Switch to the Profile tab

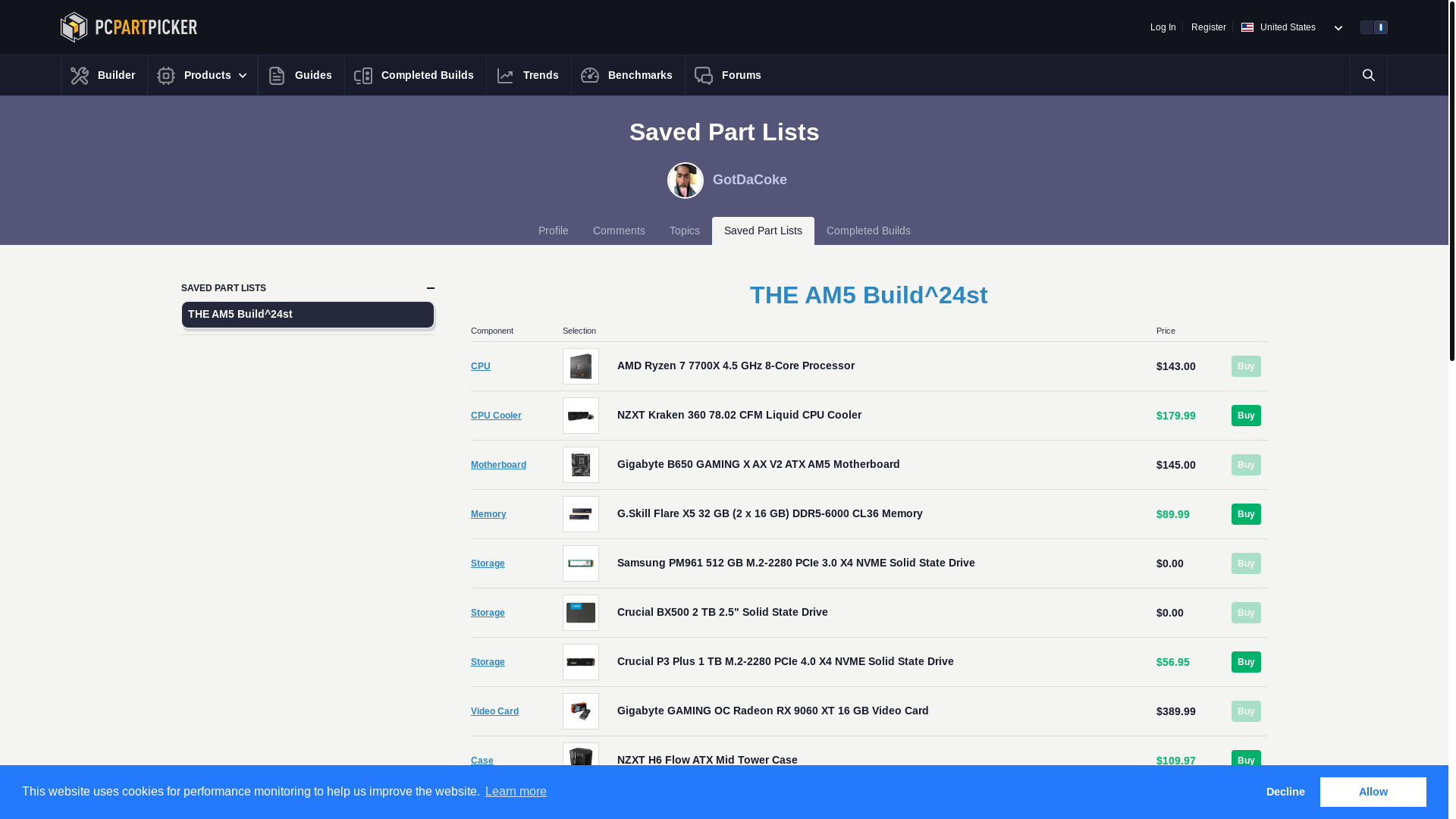tap(554, 231)
